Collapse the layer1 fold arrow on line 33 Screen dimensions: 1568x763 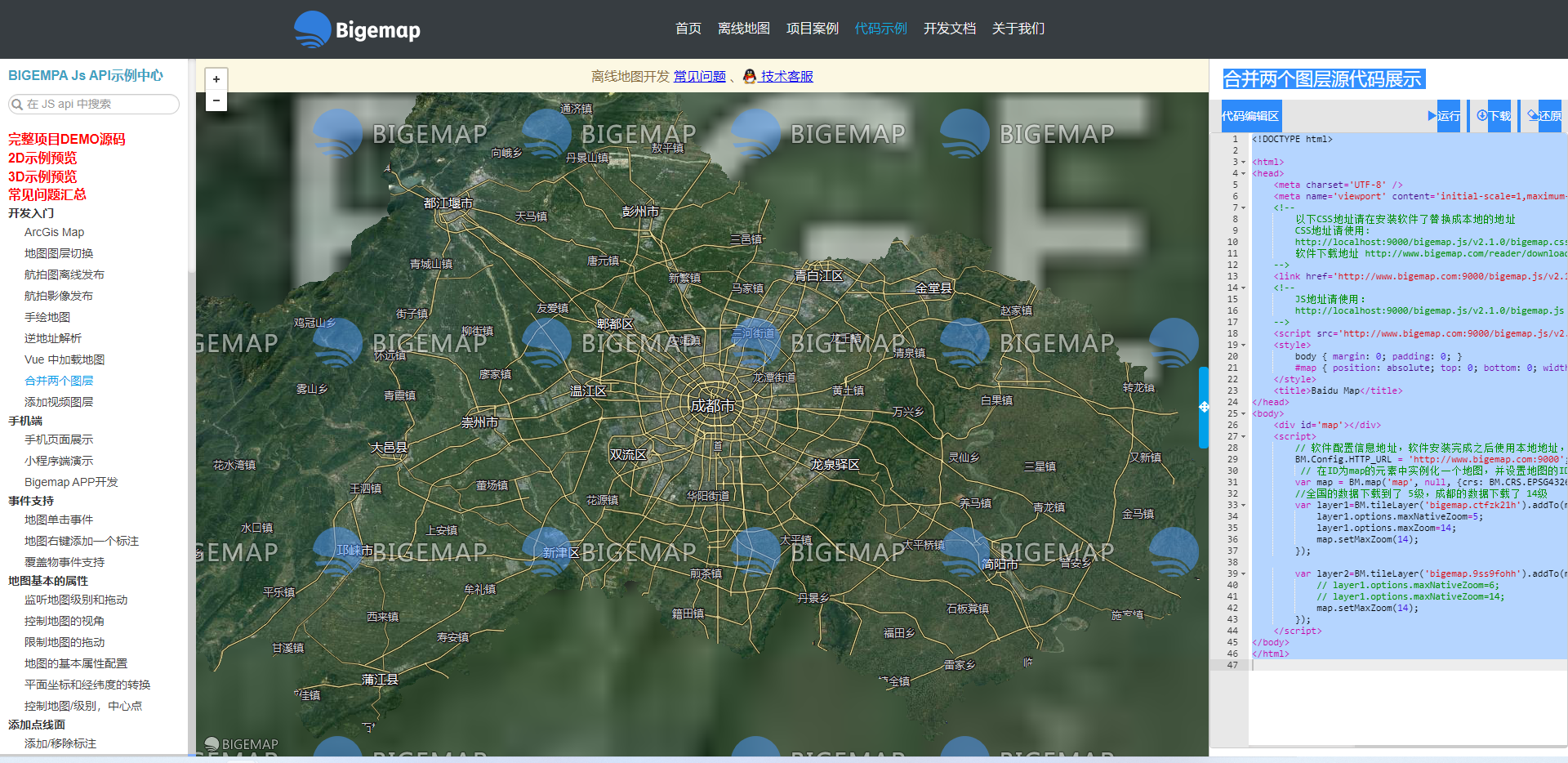[1243, 505]
